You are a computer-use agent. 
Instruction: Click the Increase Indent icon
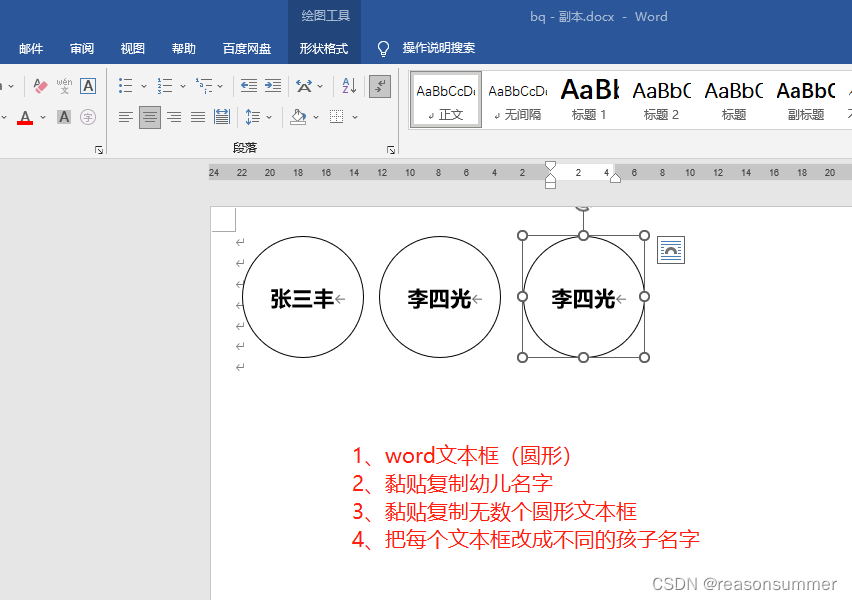(x=273, y=86)
